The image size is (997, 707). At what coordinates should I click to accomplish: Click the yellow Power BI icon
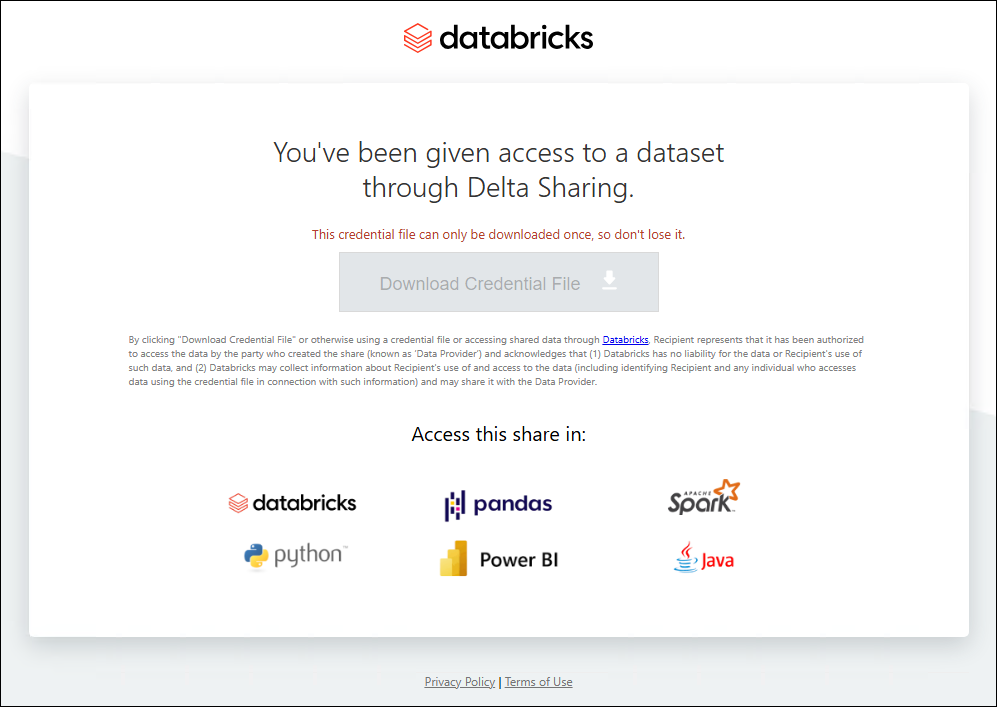[454, 559]
